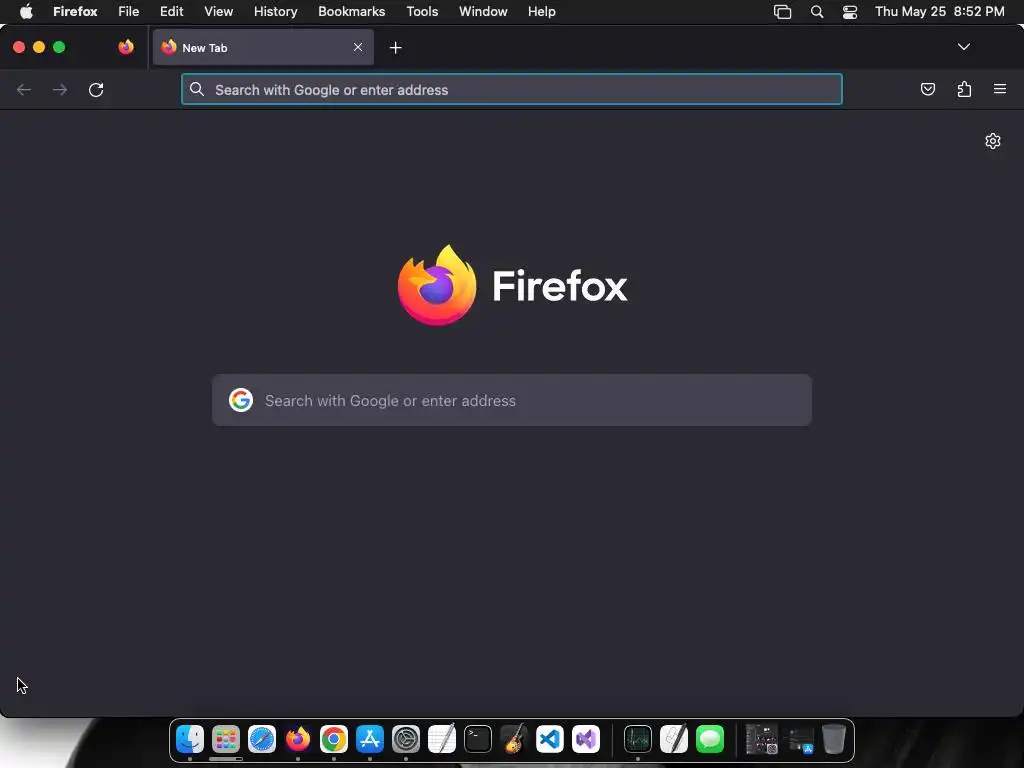
Task: Launch Messages from the Dock
Action: tap(710, 739)
